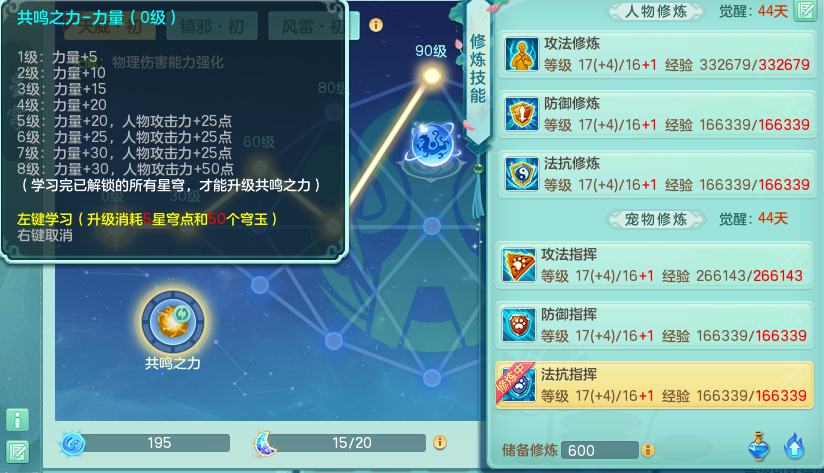Choose 防御指挥 pet training row
Viewport: 824px width, 473px height.
654,326
